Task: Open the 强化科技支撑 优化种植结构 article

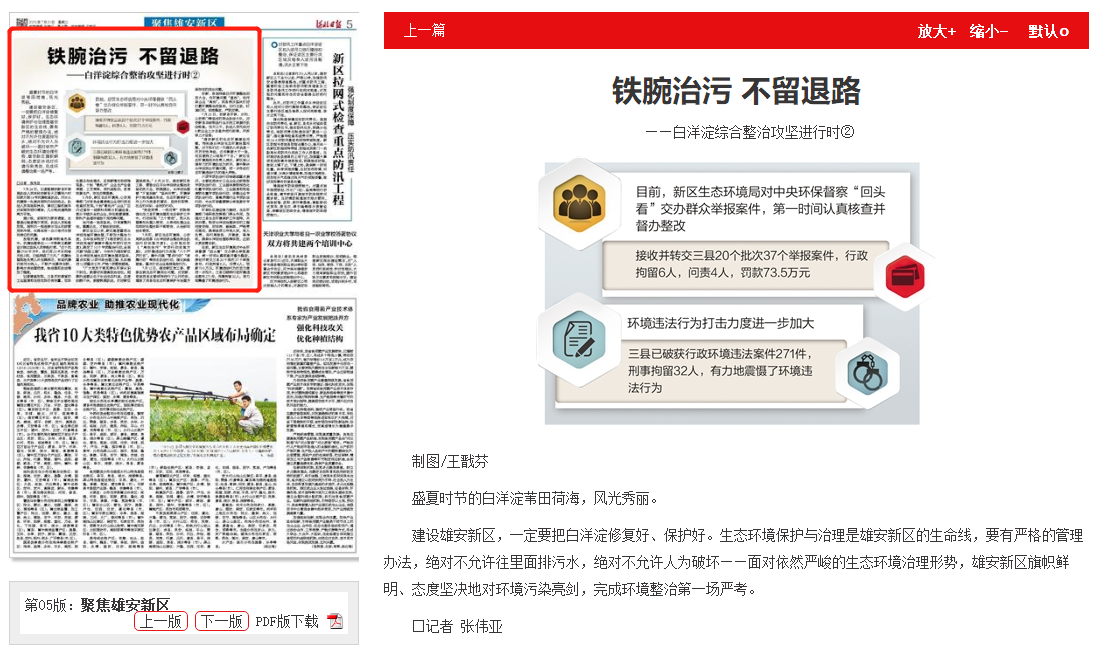Action: [x=319, y=331]
